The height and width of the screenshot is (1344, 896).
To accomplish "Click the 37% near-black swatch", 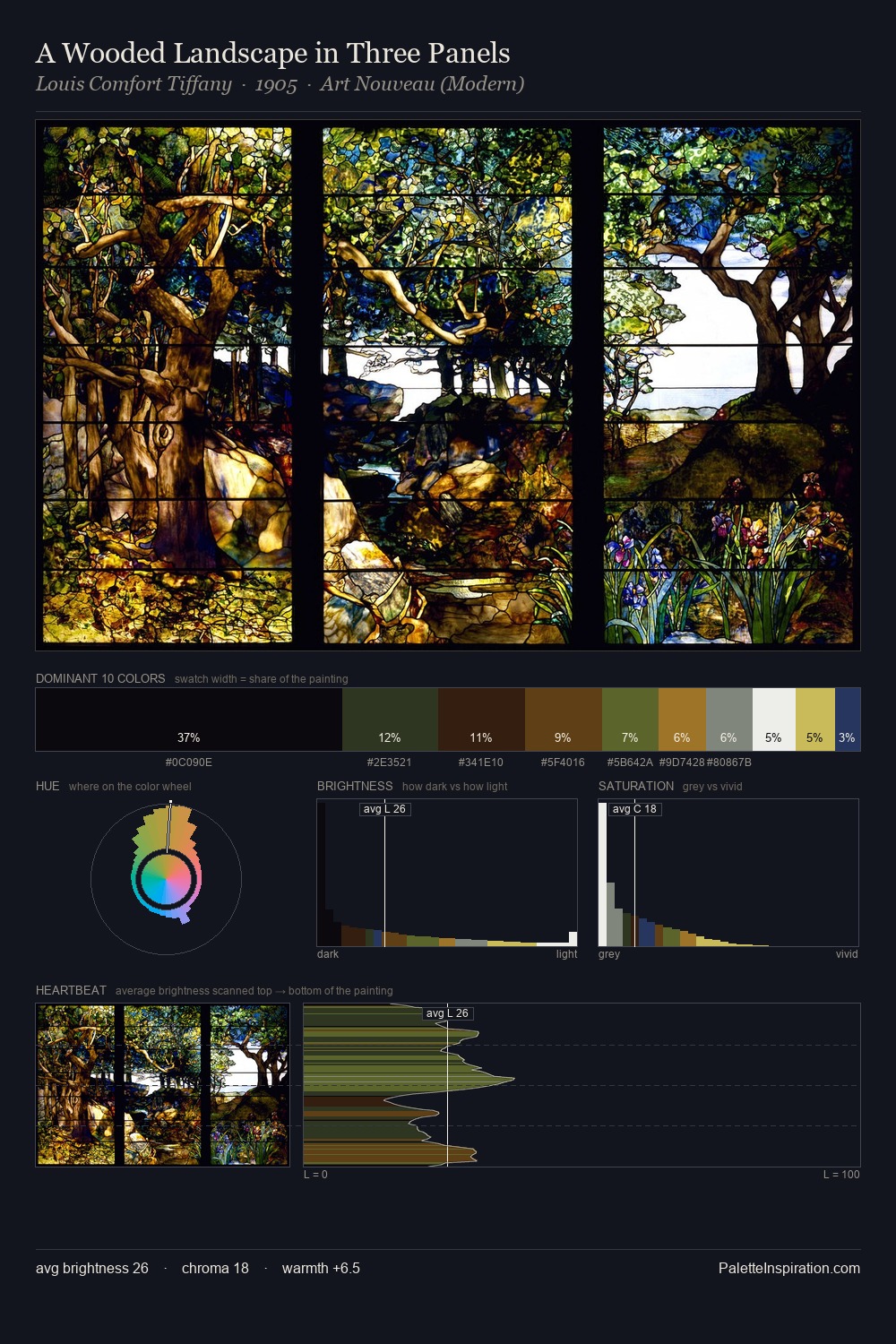I will [189, 719].
